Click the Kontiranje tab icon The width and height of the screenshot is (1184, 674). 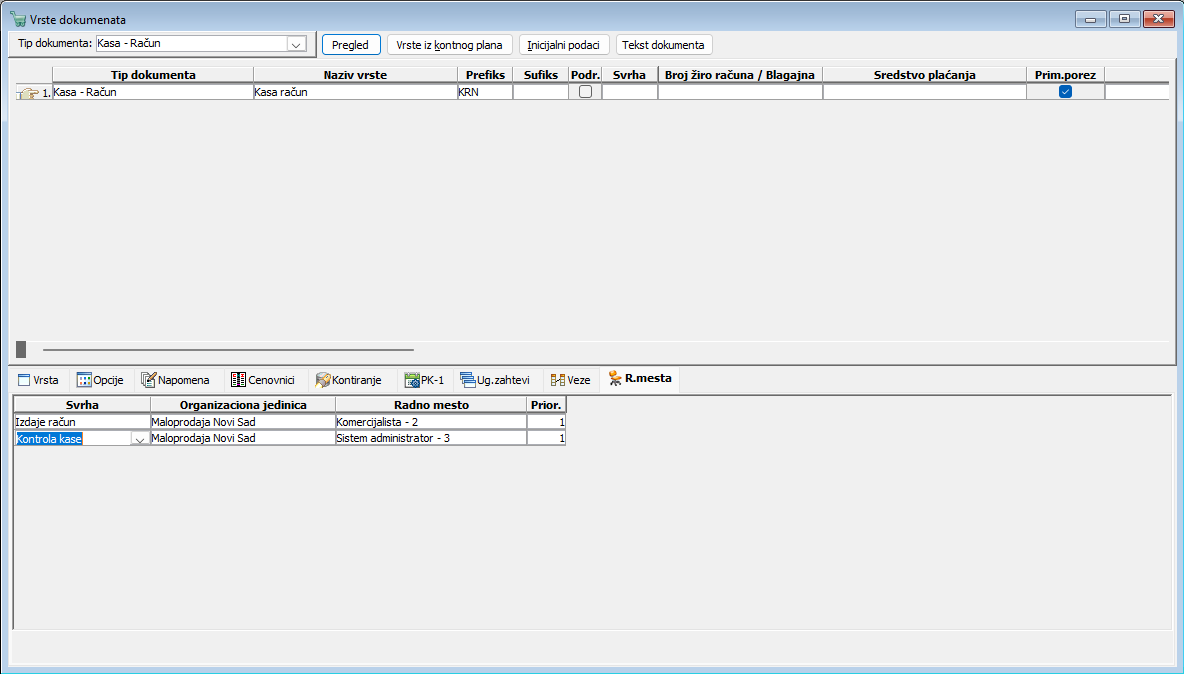tap(323, 380)
